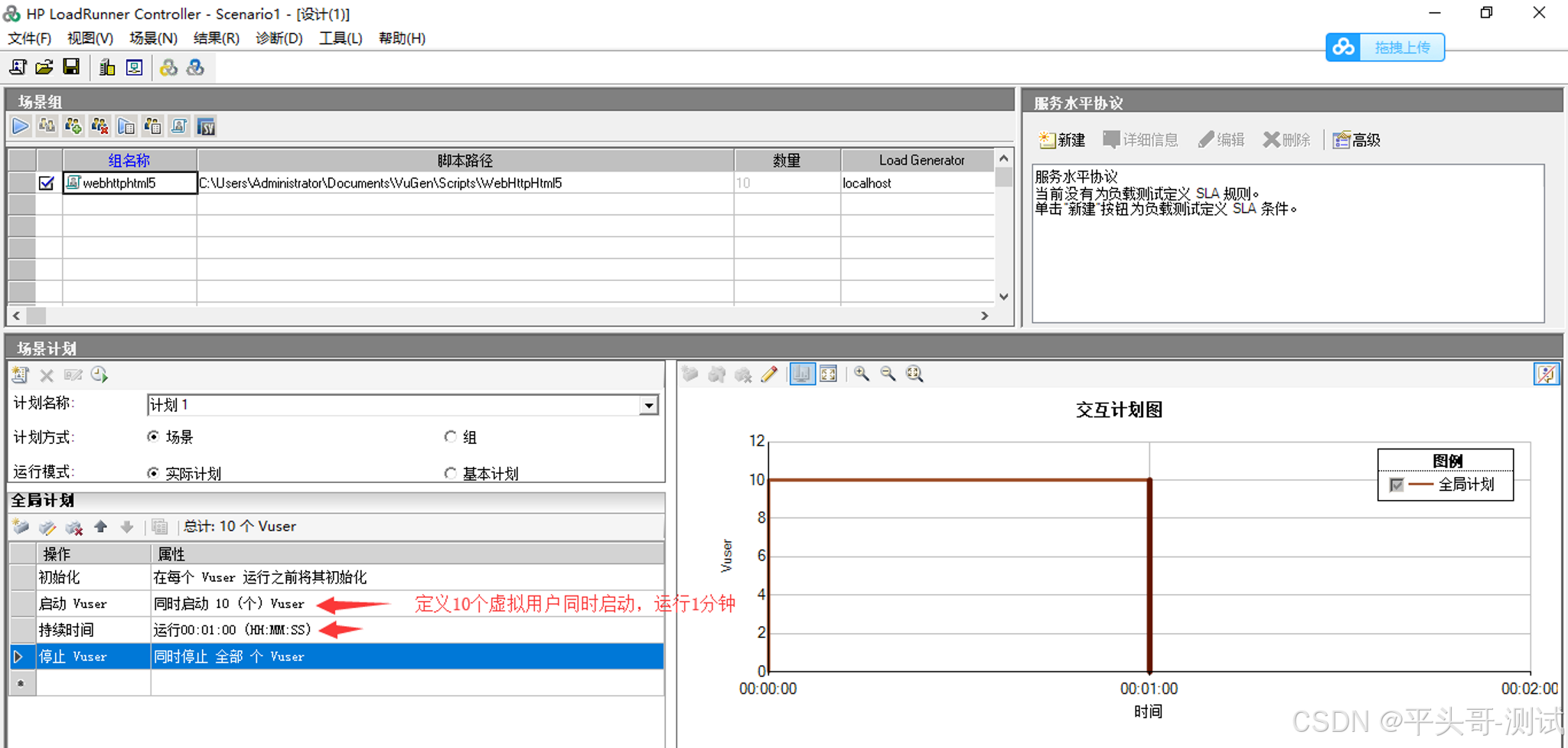Edit the action in the global plan toolbar
1568x748 pixels.
pyautogui.click(x=47, y=527)
